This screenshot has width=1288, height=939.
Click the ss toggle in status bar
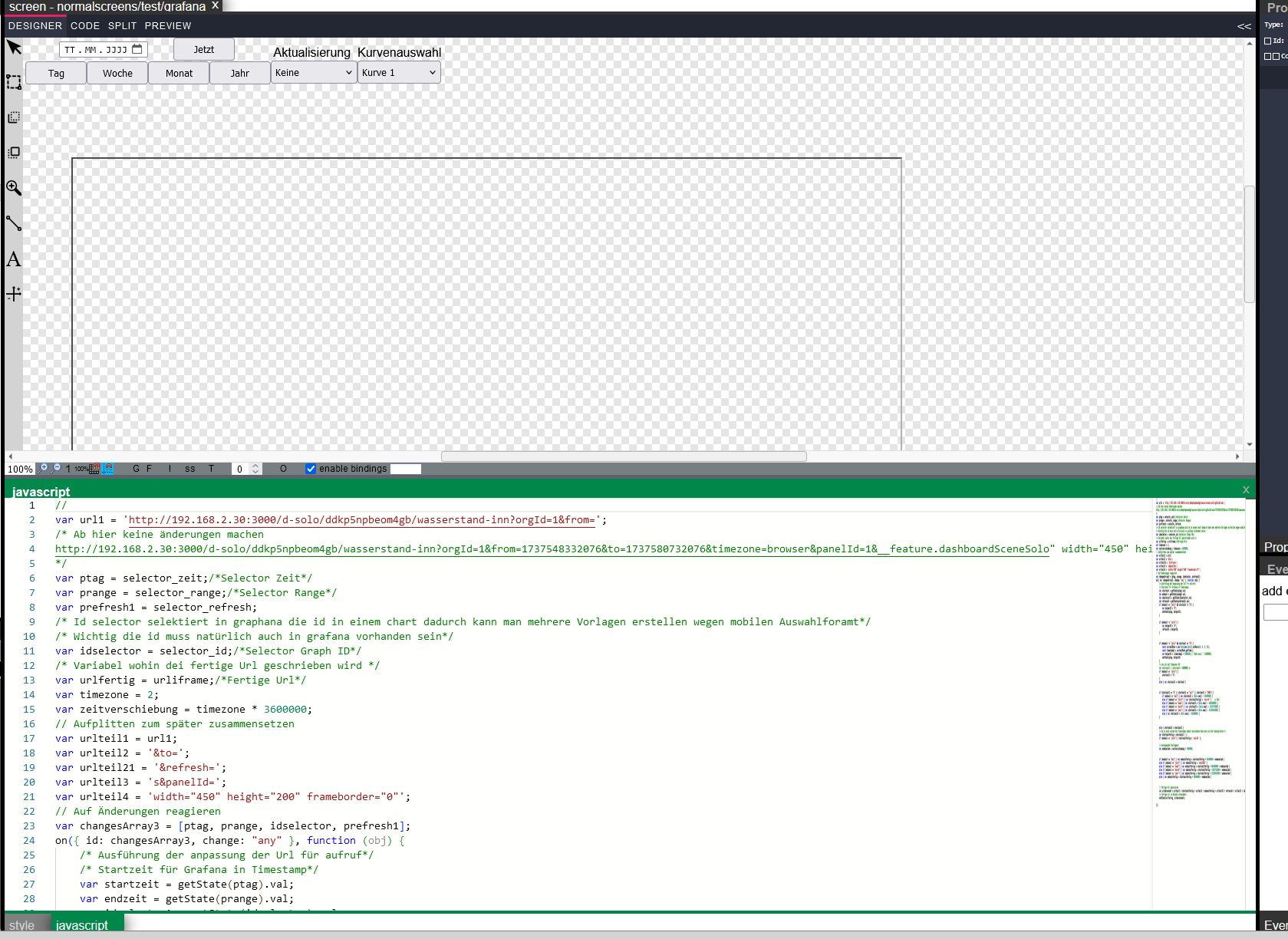[x=189, y=469]
